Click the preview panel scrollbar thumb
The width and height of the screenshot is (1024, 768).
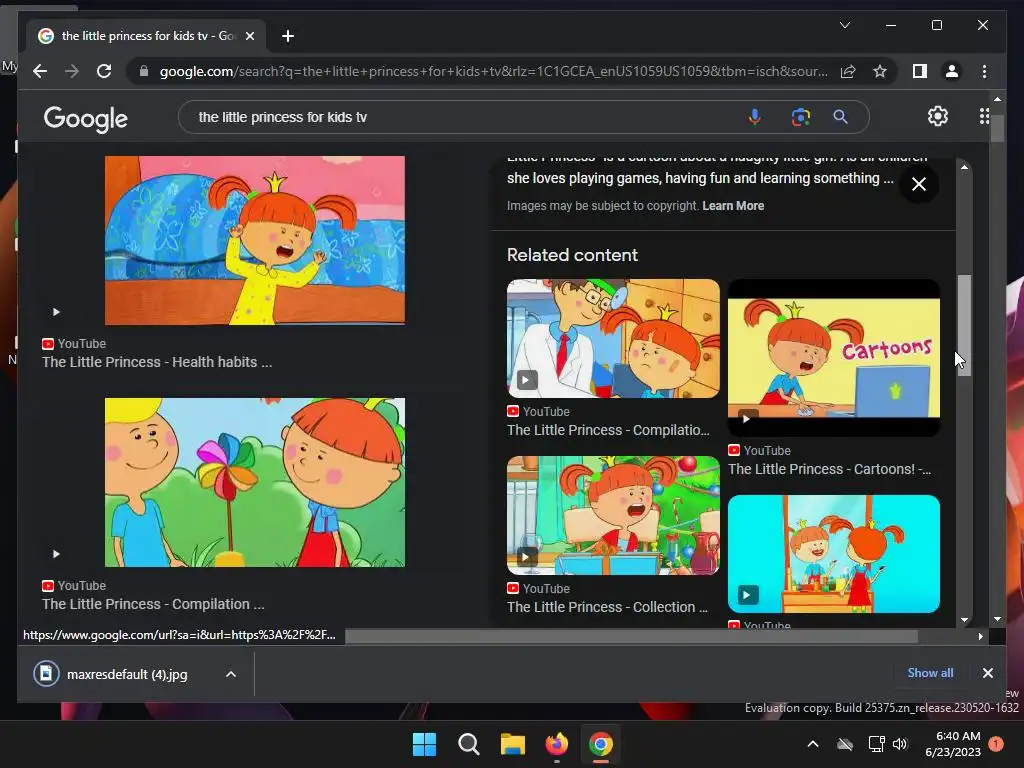964,325
